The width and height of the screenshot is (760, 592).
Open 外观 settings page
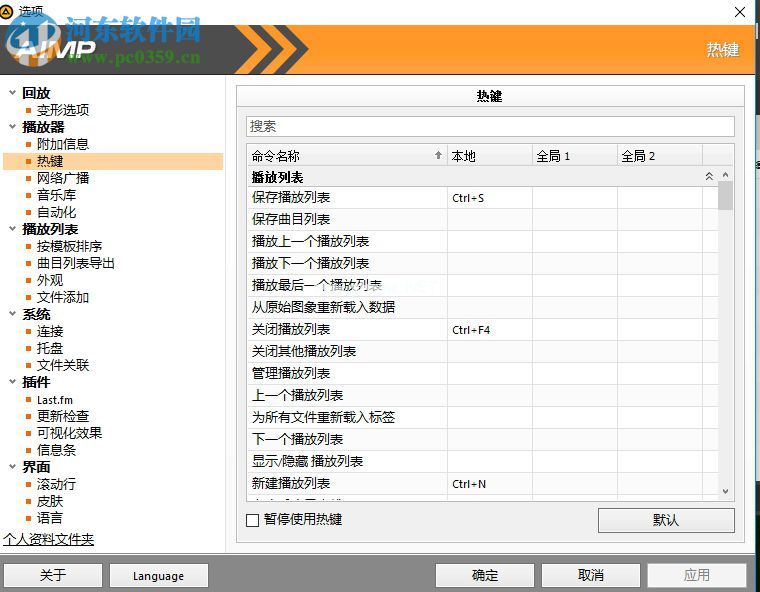tap(50, 280)
